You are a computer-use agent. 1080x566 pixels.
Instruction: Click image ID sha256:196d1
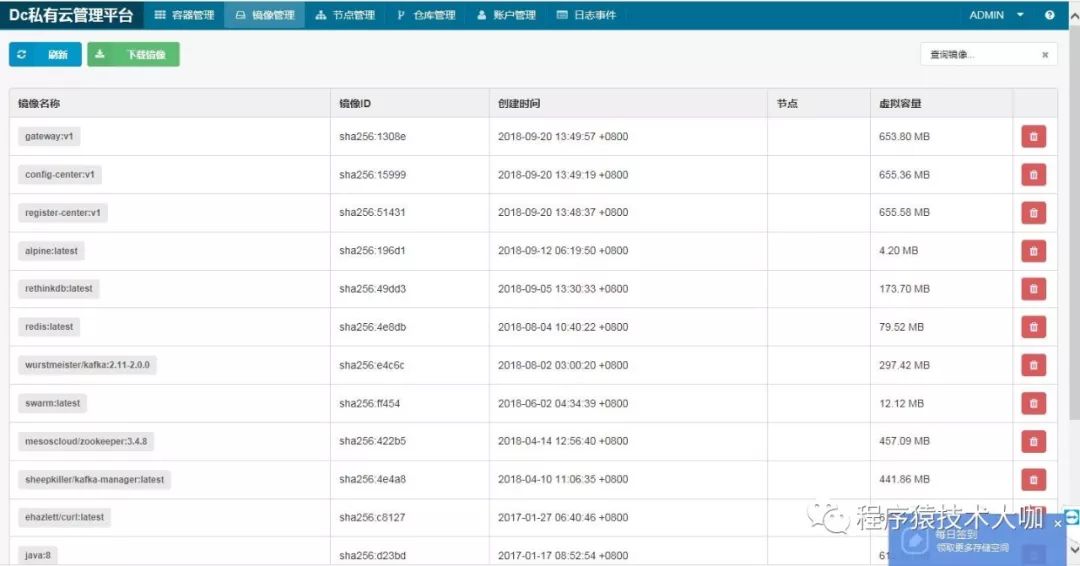pyautogui.click(x=372, y=251)
